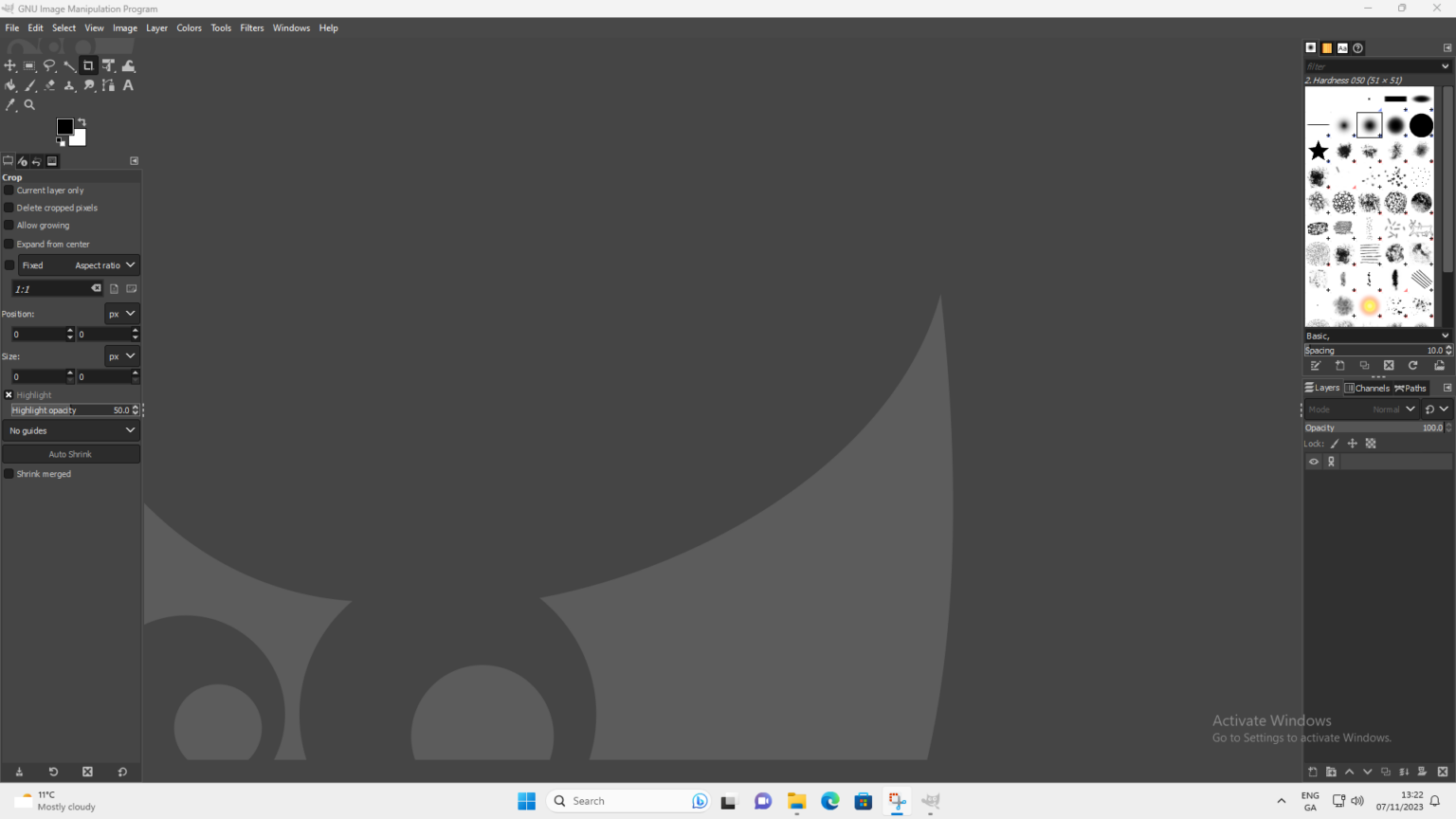Enable the Allow growing crop option

[8, 225]
